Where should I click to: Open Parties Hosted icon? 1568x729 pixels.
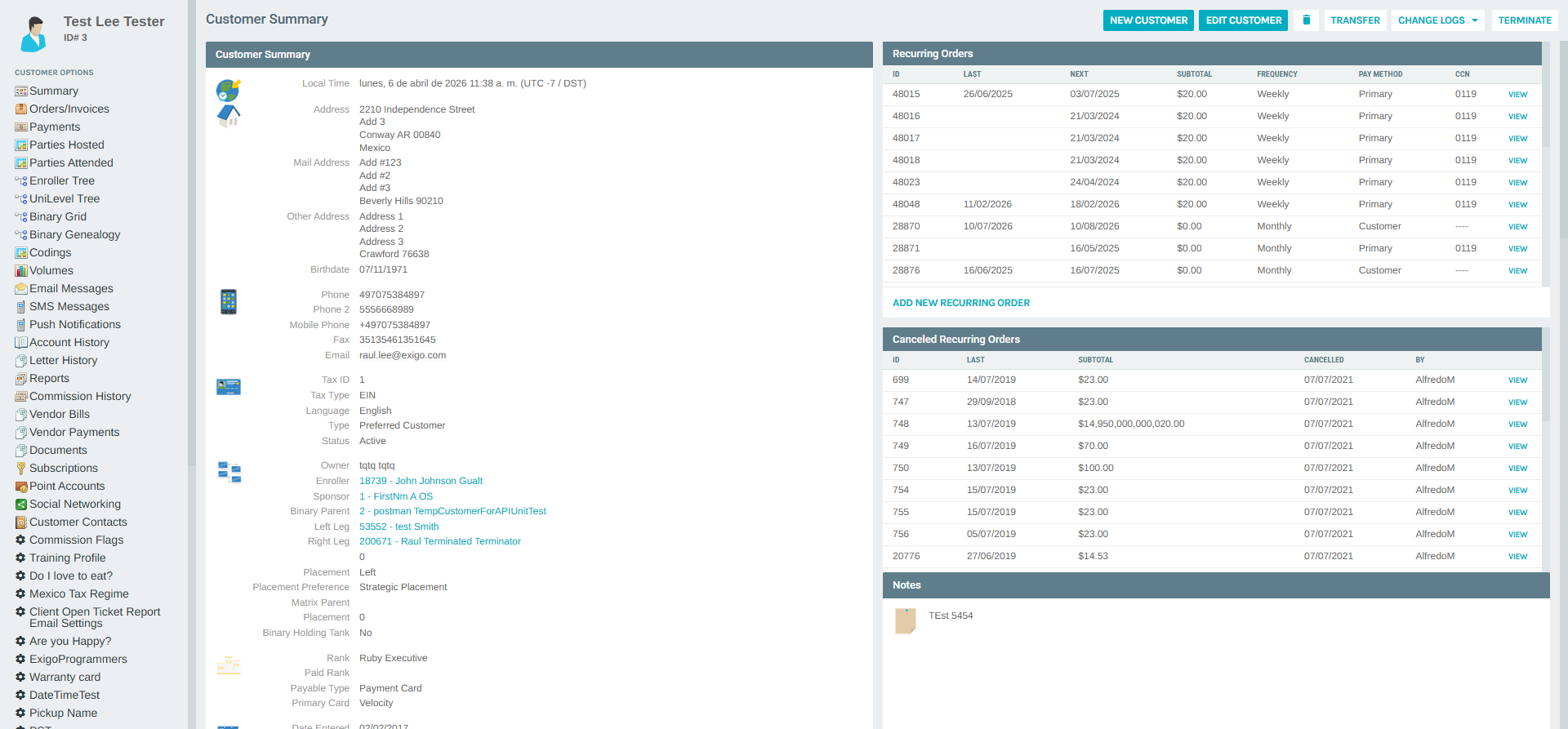(x=21, y=145)
